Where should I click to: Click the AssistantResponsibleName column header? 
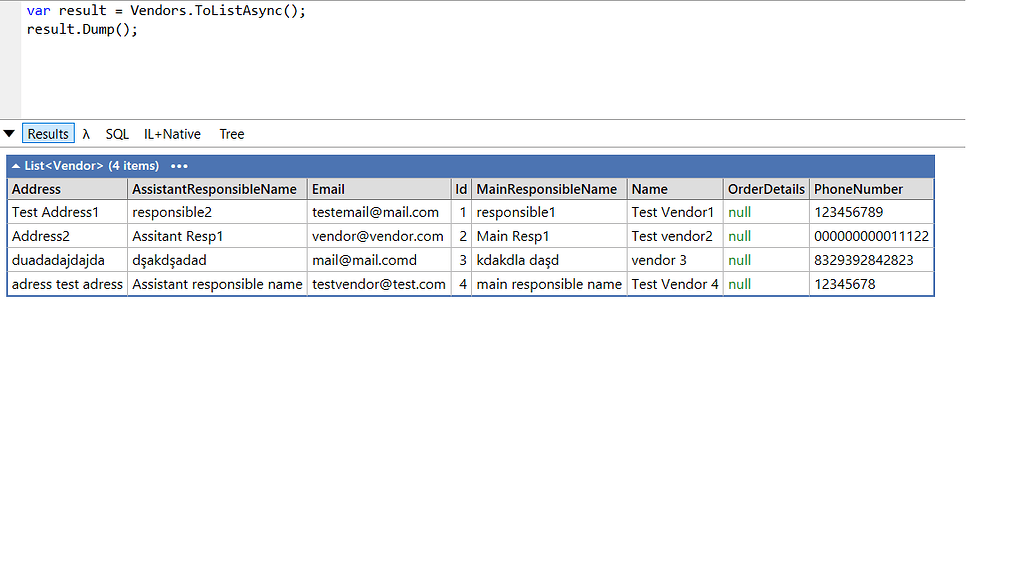(214, 188)
